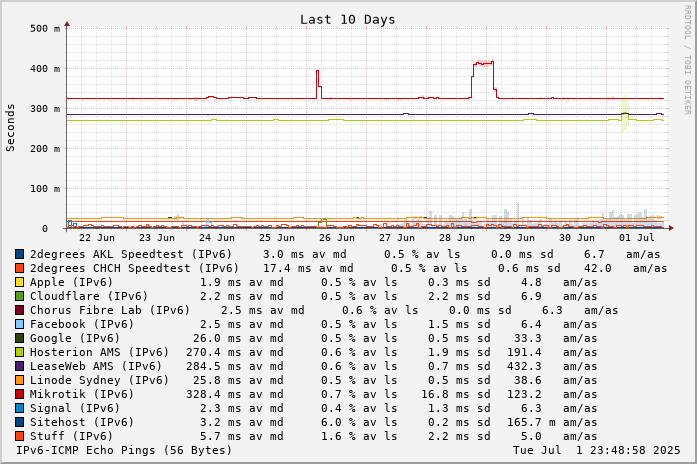Image resolution: width=697 pixels, height=464 pixels.
Task: Click LeaseWeb's "284.5 ms av md" value
Action: (235, 366)
